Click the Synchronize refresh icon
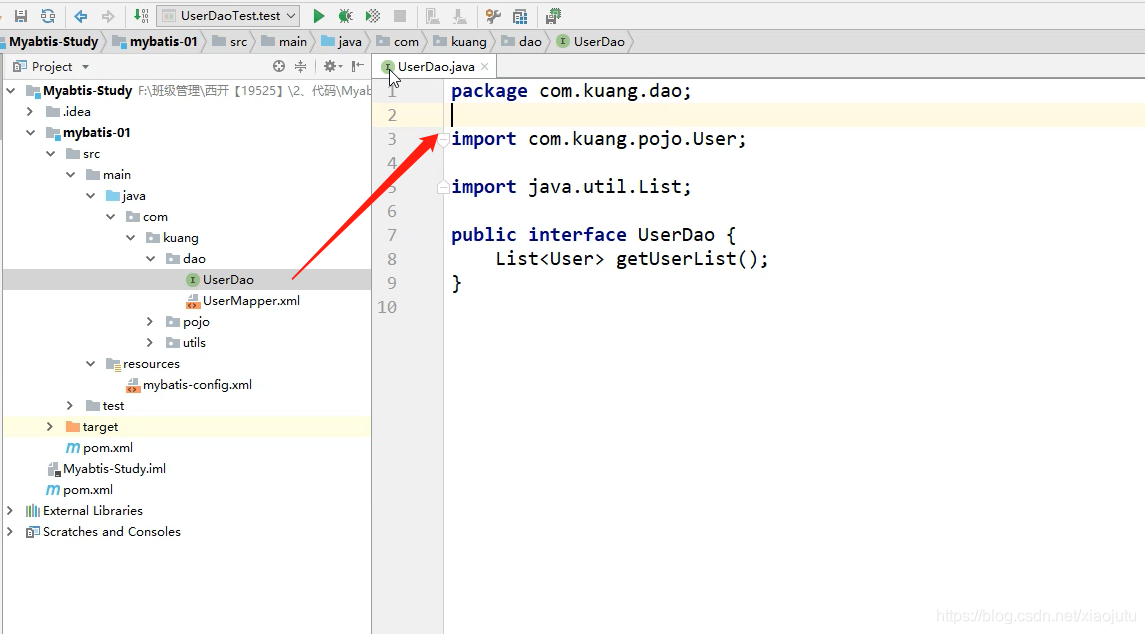This screenshot has width=1145, height=634. [x=47, y=15]
